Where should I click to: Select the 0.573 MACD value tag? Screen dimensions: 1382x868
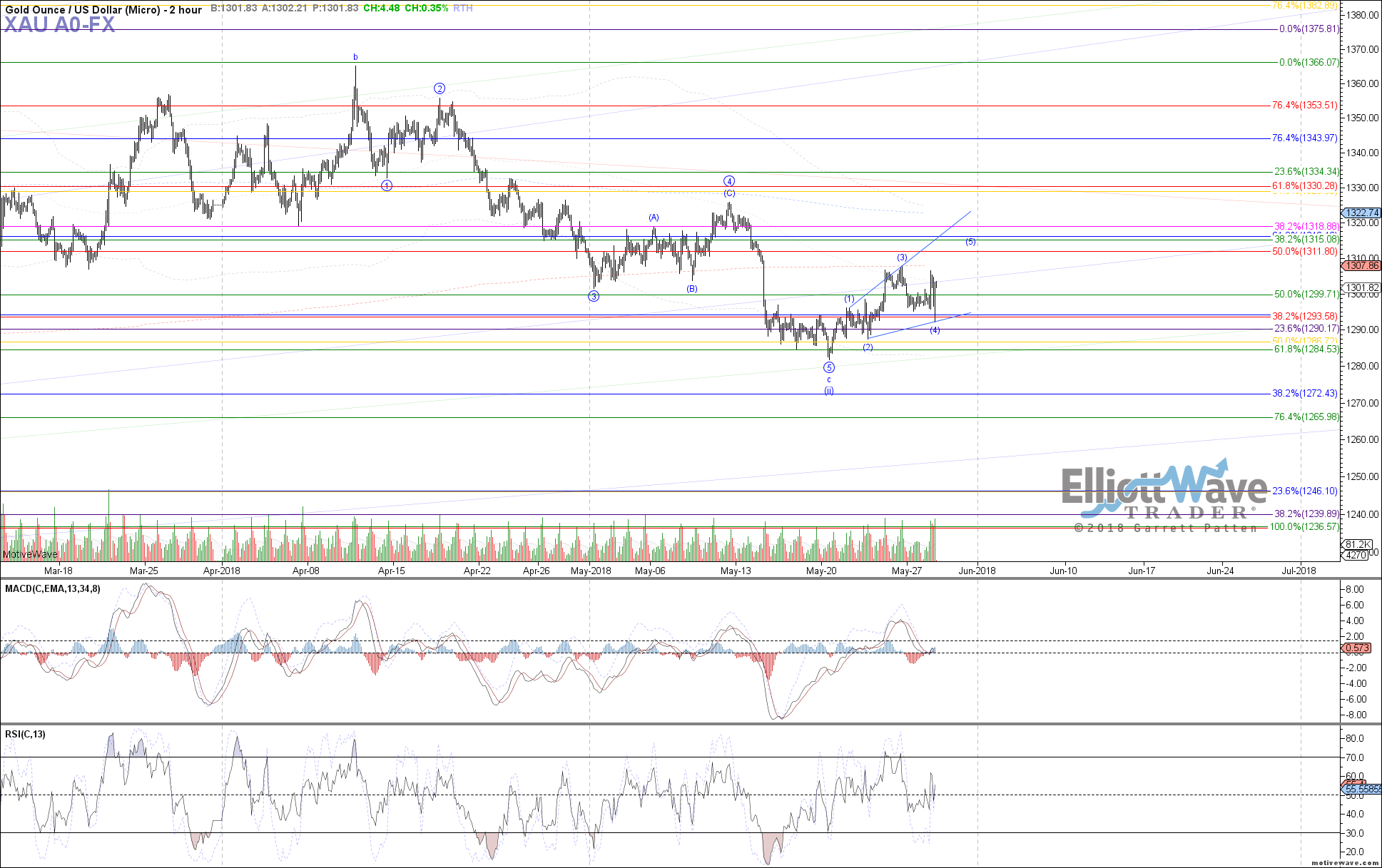[1356, 648]
